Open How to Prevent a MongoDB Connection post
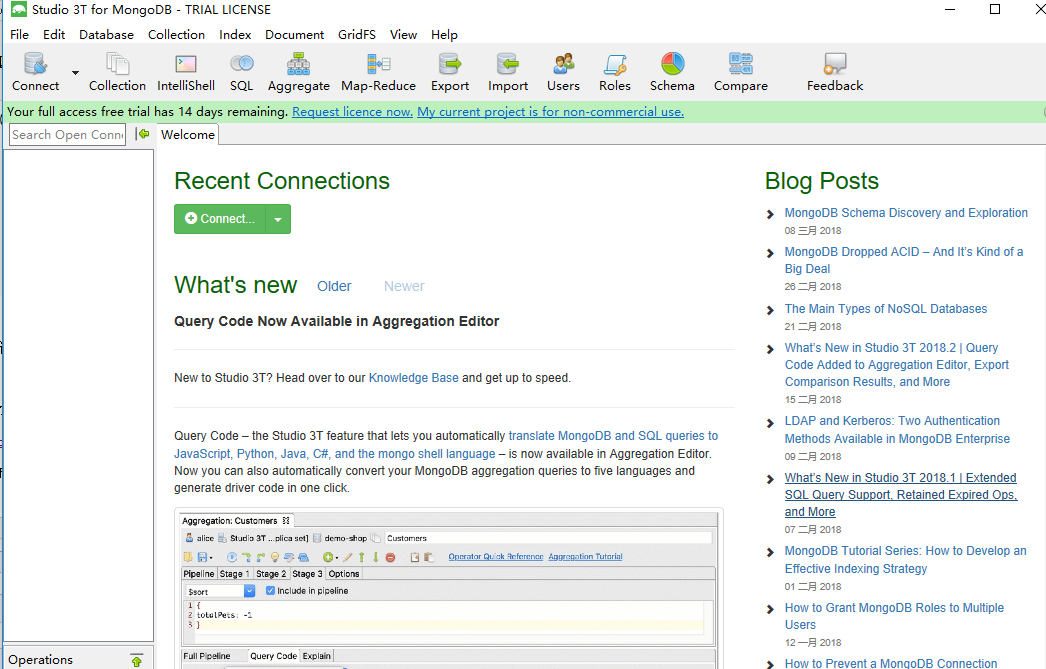1046x669 pixels. pyautogui.click(x=891, y=663)
